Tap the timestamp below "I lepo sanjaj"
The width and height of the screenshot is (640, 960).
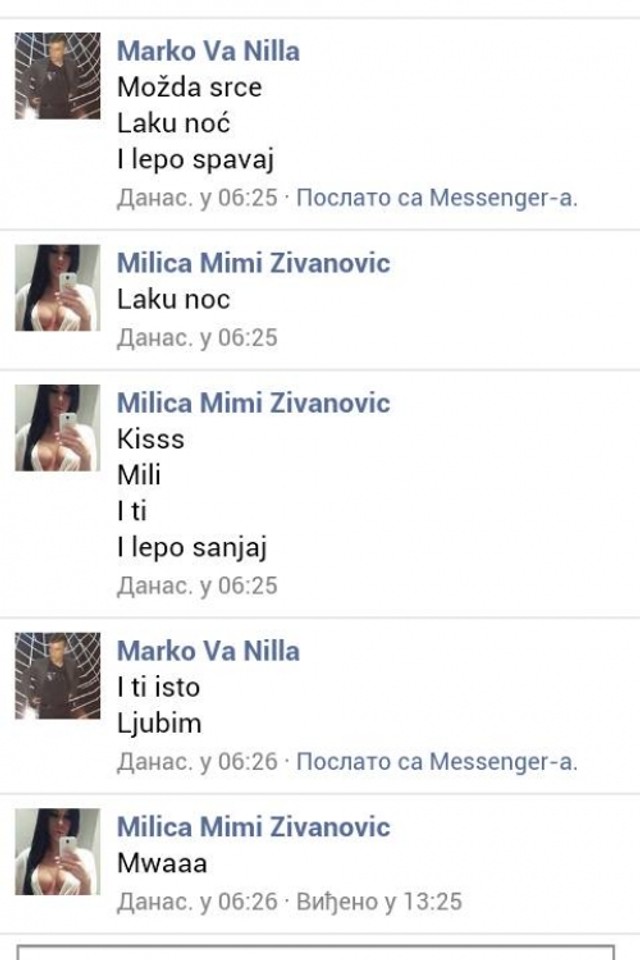pyautogui.click(x=197, y=586)
